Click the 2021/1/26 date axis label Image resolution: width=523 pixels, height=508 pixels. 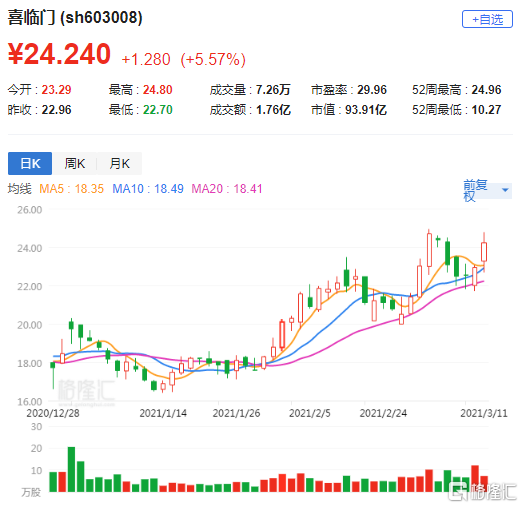click(x=236, y=413)
